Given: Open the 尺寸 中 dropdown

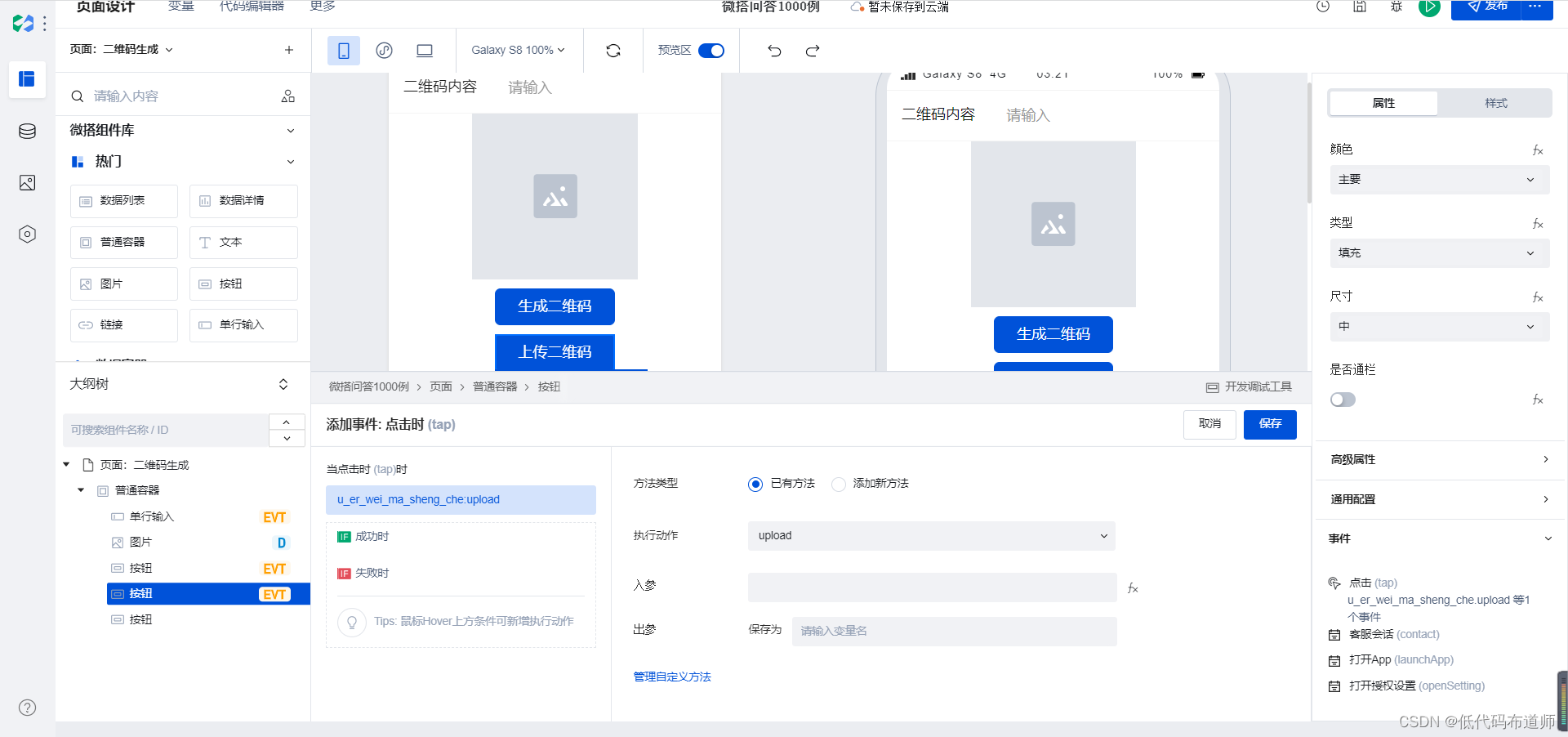Looking at the screenshot, I should click(x=1439, y=327).
